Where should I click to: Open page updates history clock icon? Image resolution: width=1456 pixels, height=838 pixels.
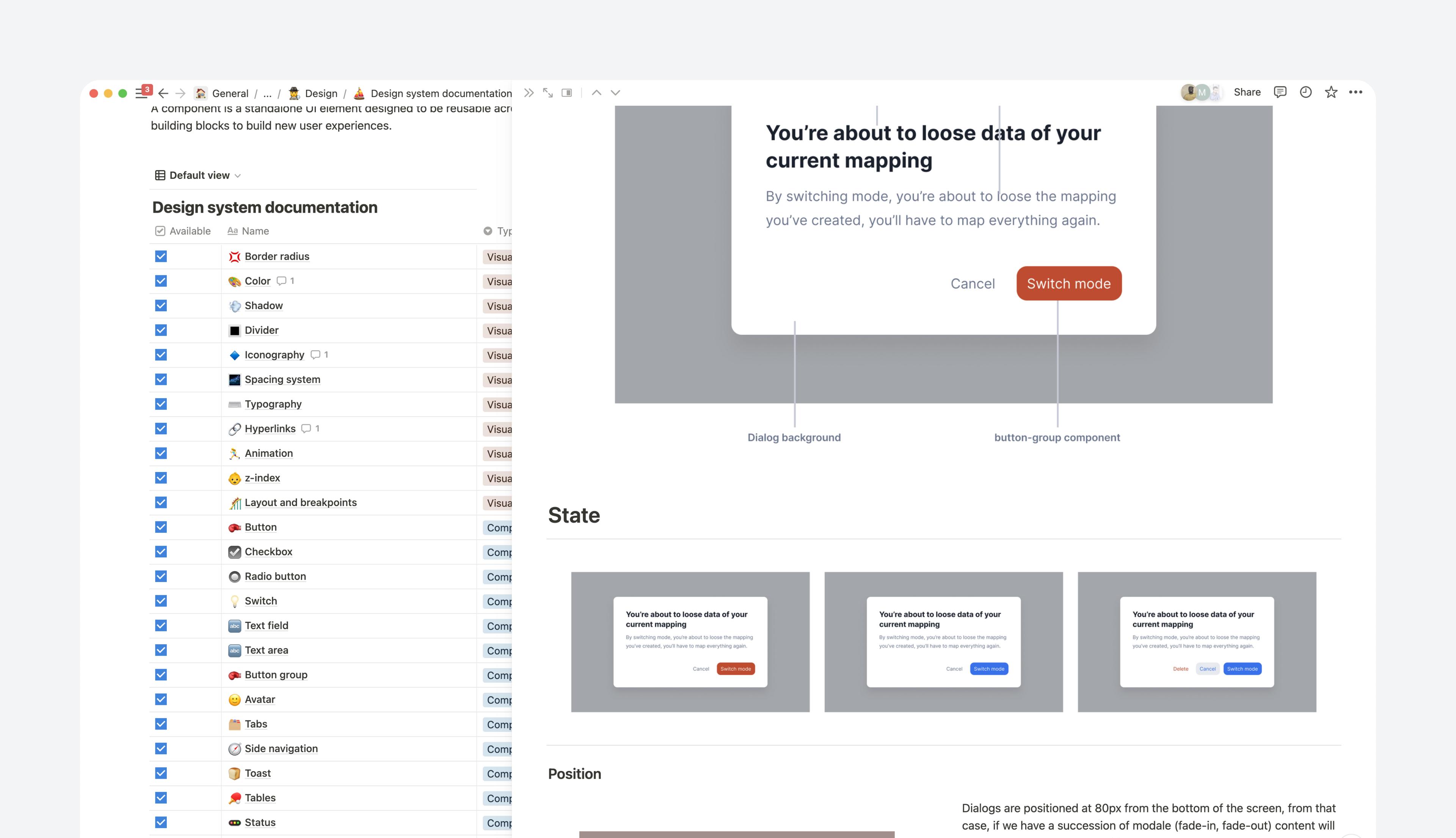[1305, 92]
